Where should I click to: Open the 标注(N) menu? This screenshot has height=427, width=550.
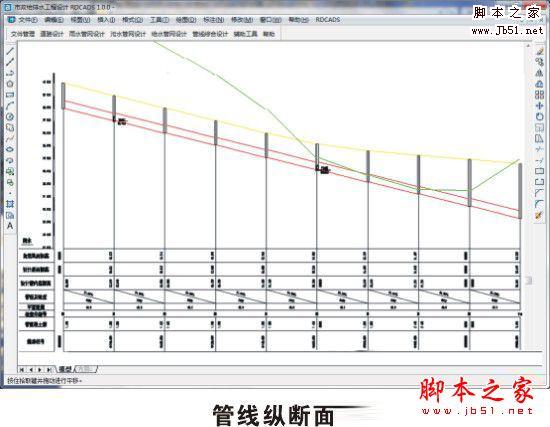(214, 20)
